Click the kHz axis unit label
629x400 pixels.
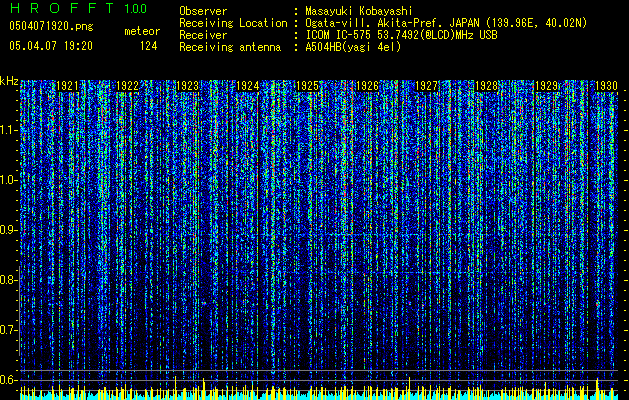coord(9,81)
